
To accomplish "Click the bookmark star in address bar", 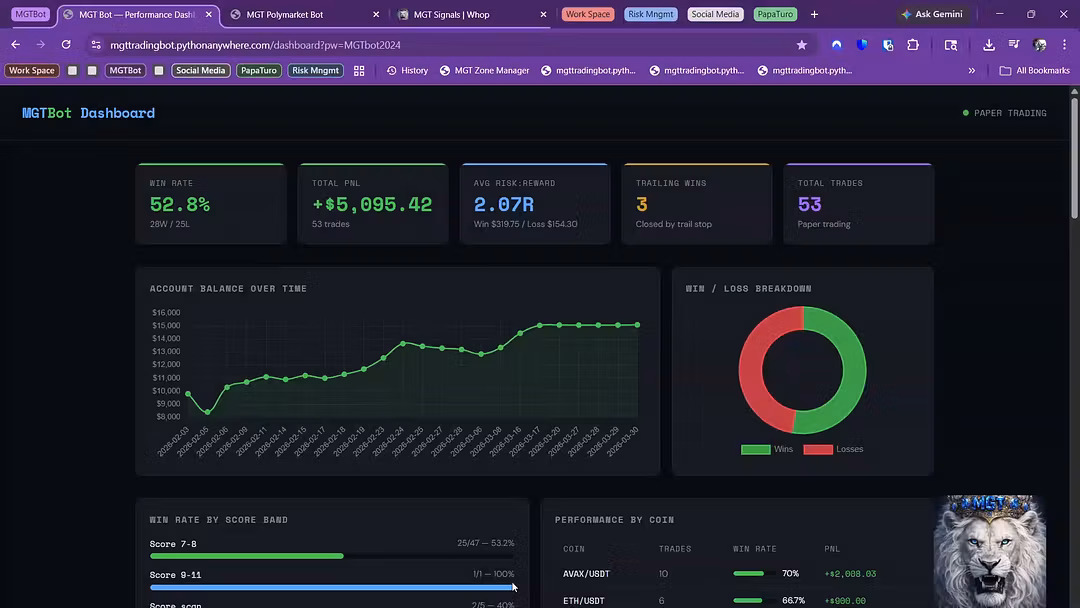I will click(x=801, y=45).
